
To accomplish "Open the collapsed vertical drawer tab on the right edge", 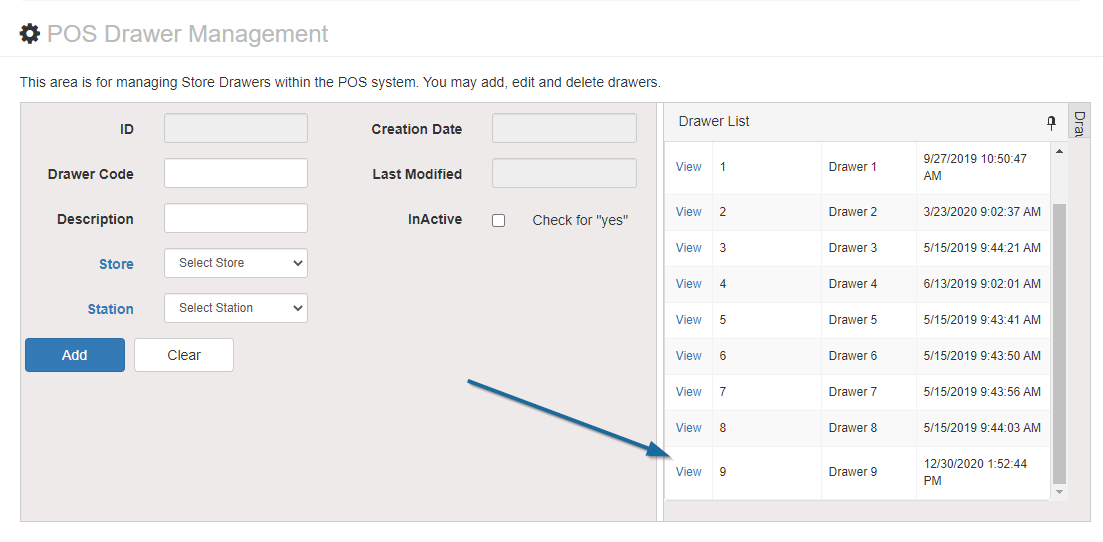I will [1080, 120].
